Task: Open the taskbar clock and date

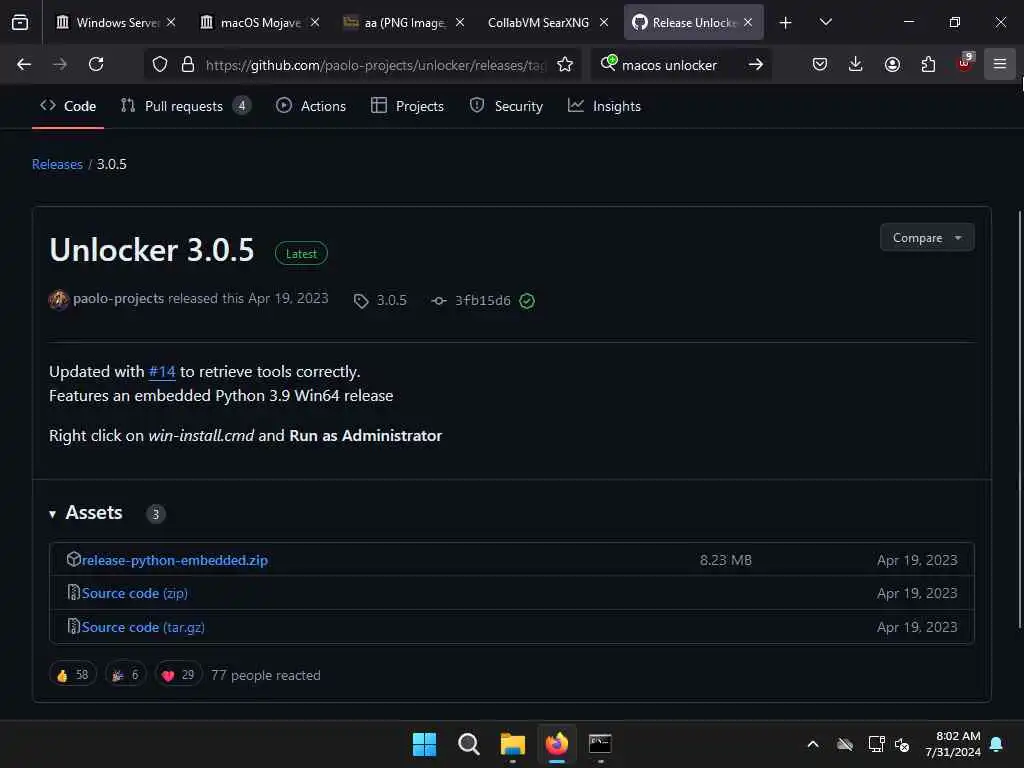Action: coord(953,744)
